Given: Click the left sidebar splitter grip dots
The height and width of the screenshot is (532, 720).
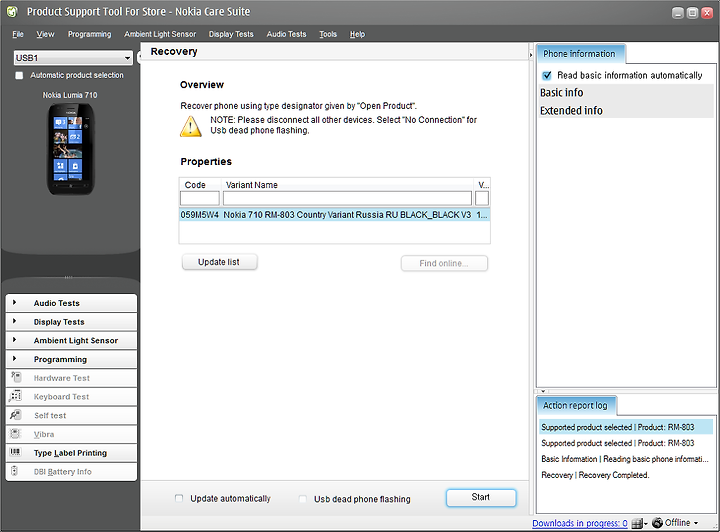Looking at the screenshot, I should pos(68,277).
